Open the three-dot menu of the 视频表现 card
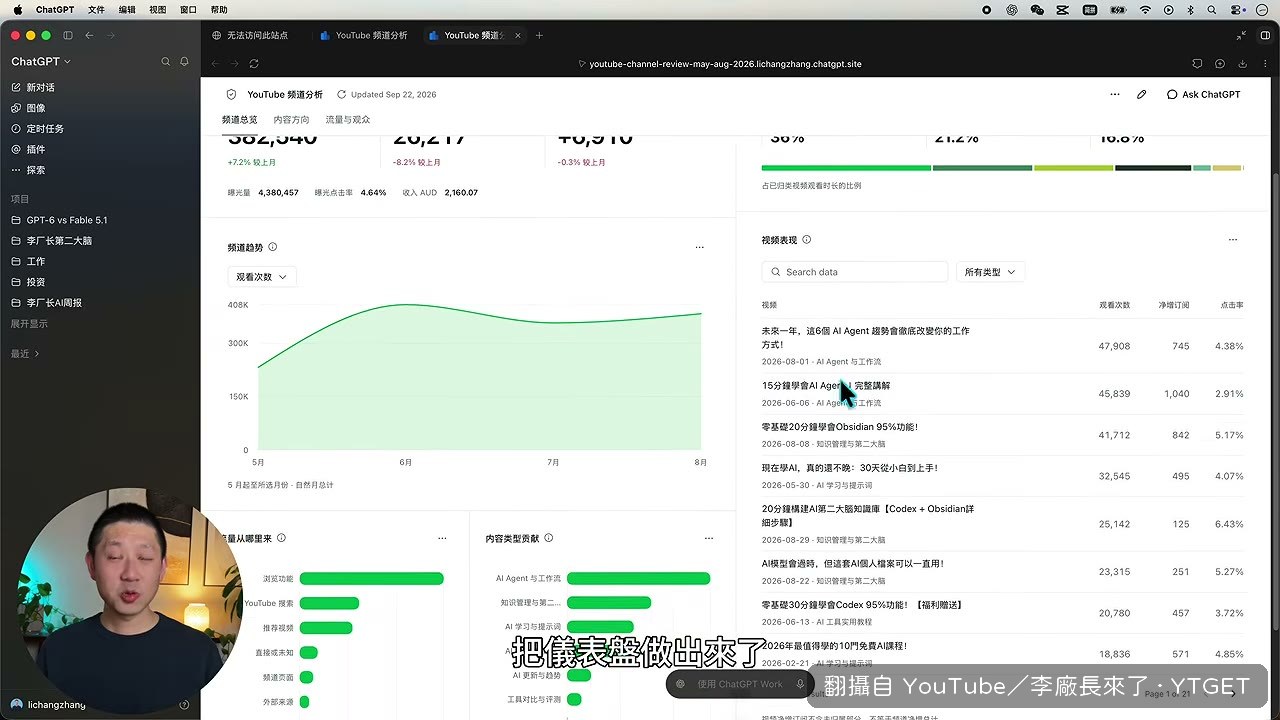This screenshot has height=720, width=1280. click(1233, 240)
